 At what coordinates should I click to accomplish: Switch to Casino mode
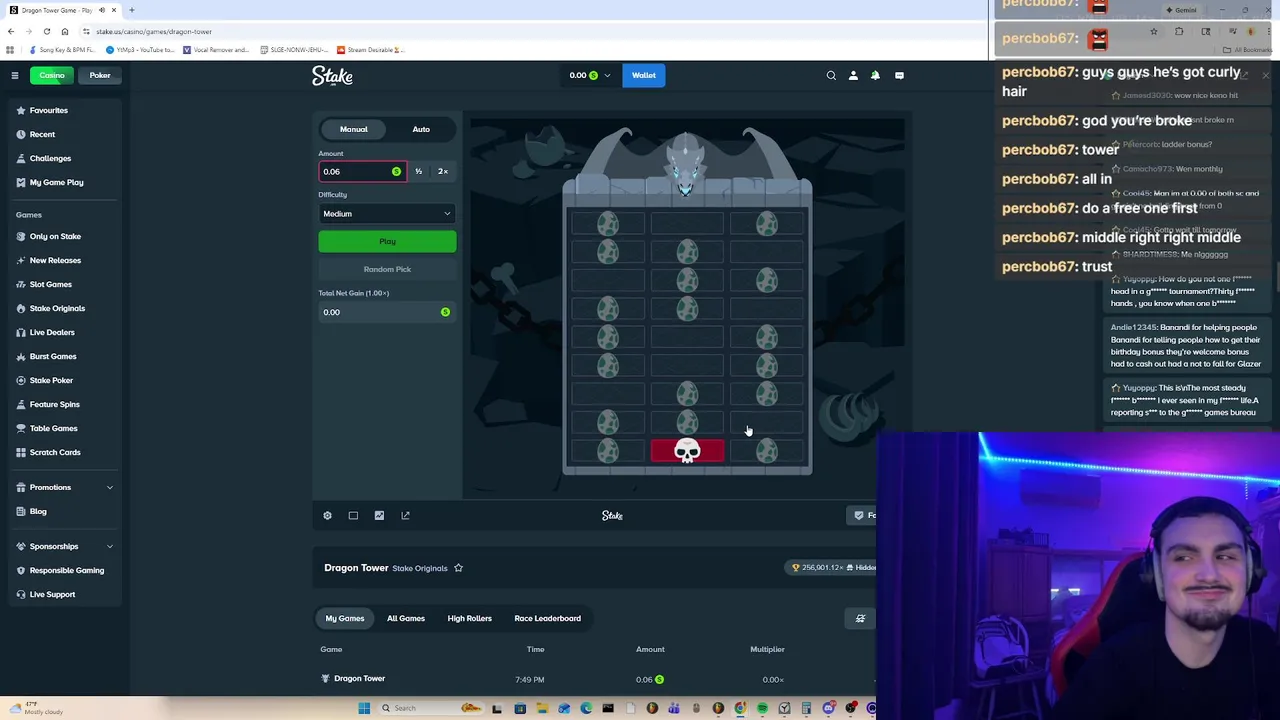click(x=52, y=75)
